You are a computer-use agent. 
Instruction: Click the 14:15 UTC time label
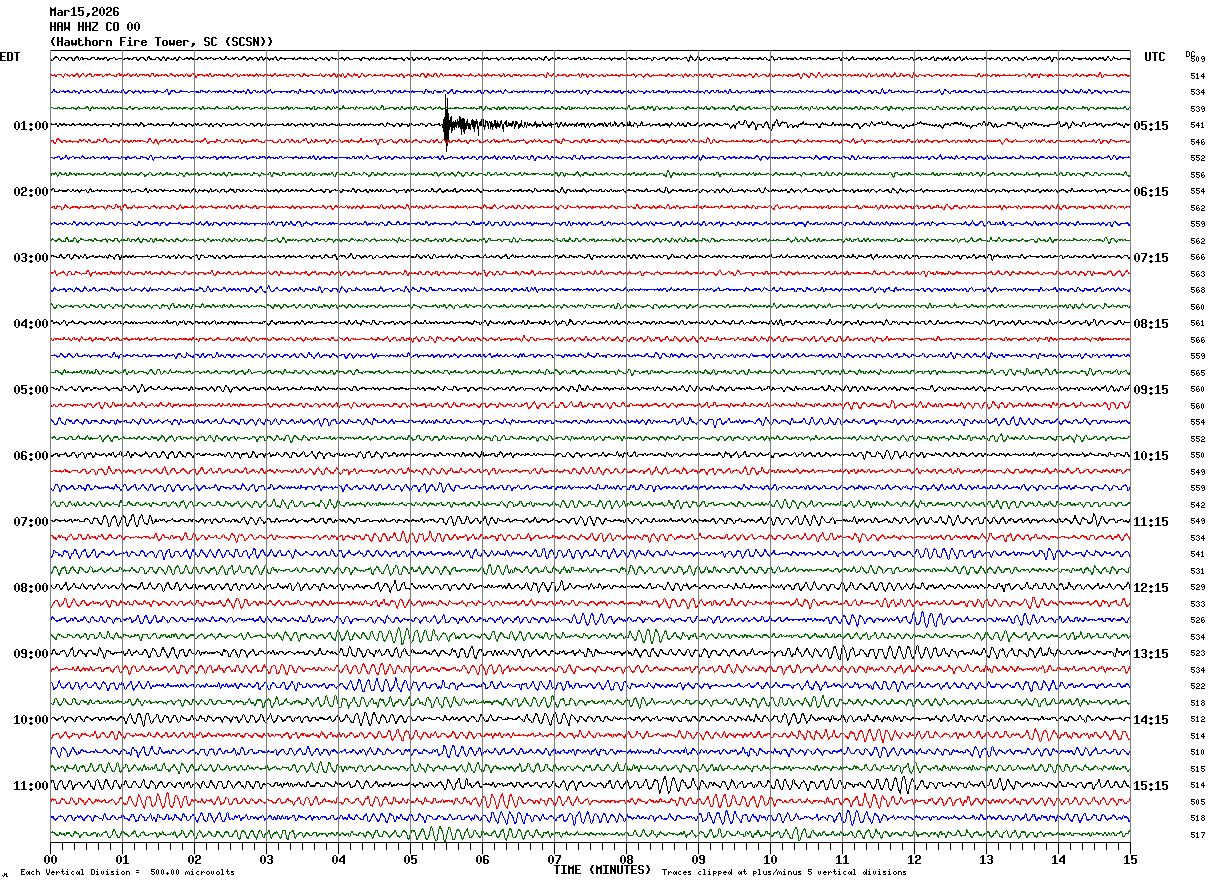[1151, 720]
